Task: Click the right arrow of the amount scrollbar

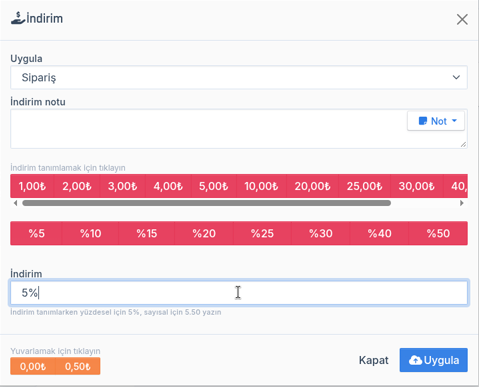Action: [x=462, y=203]
